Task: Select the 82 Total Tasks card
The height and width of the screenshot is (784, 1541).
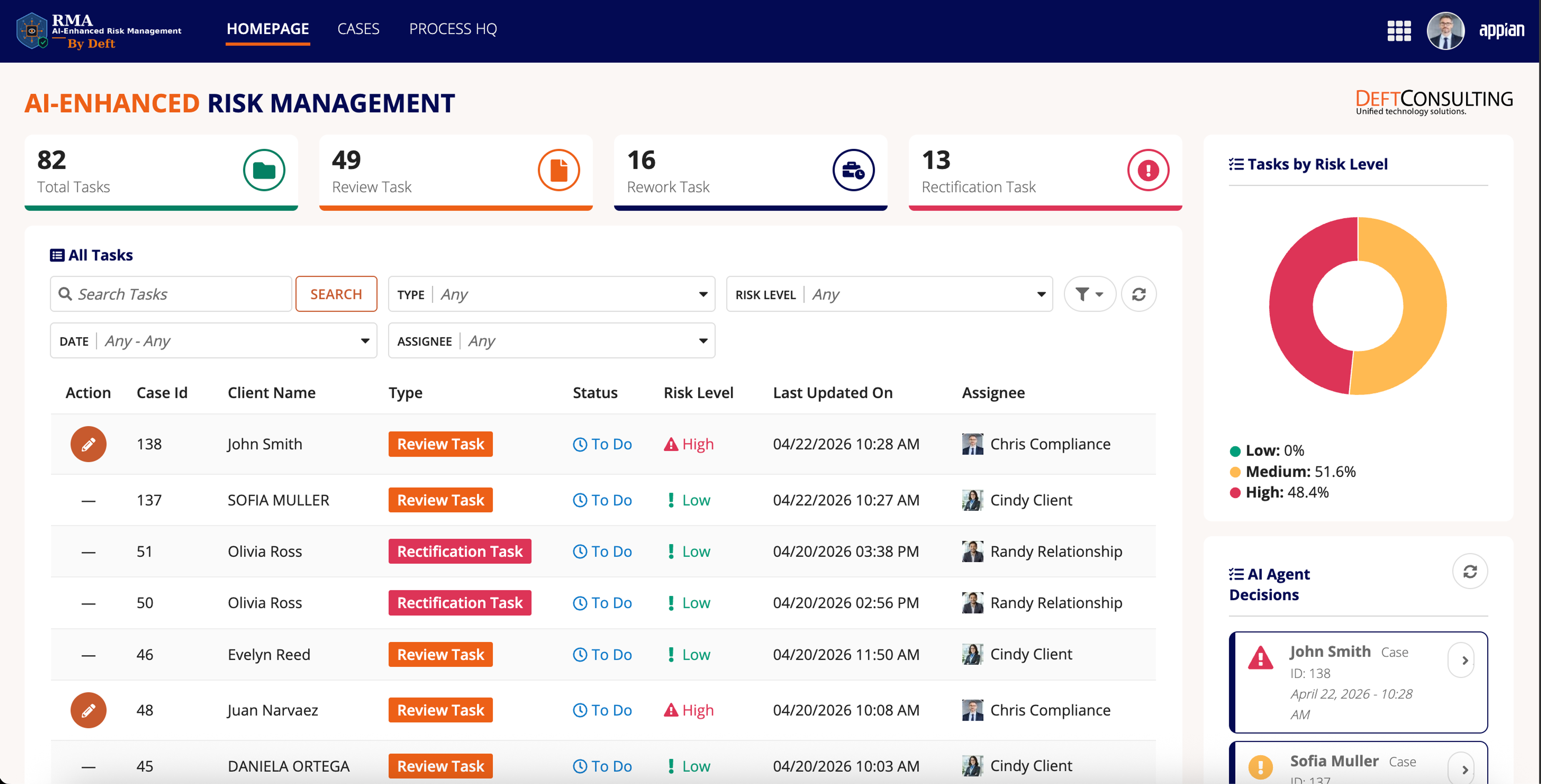Action: point(161,172)
